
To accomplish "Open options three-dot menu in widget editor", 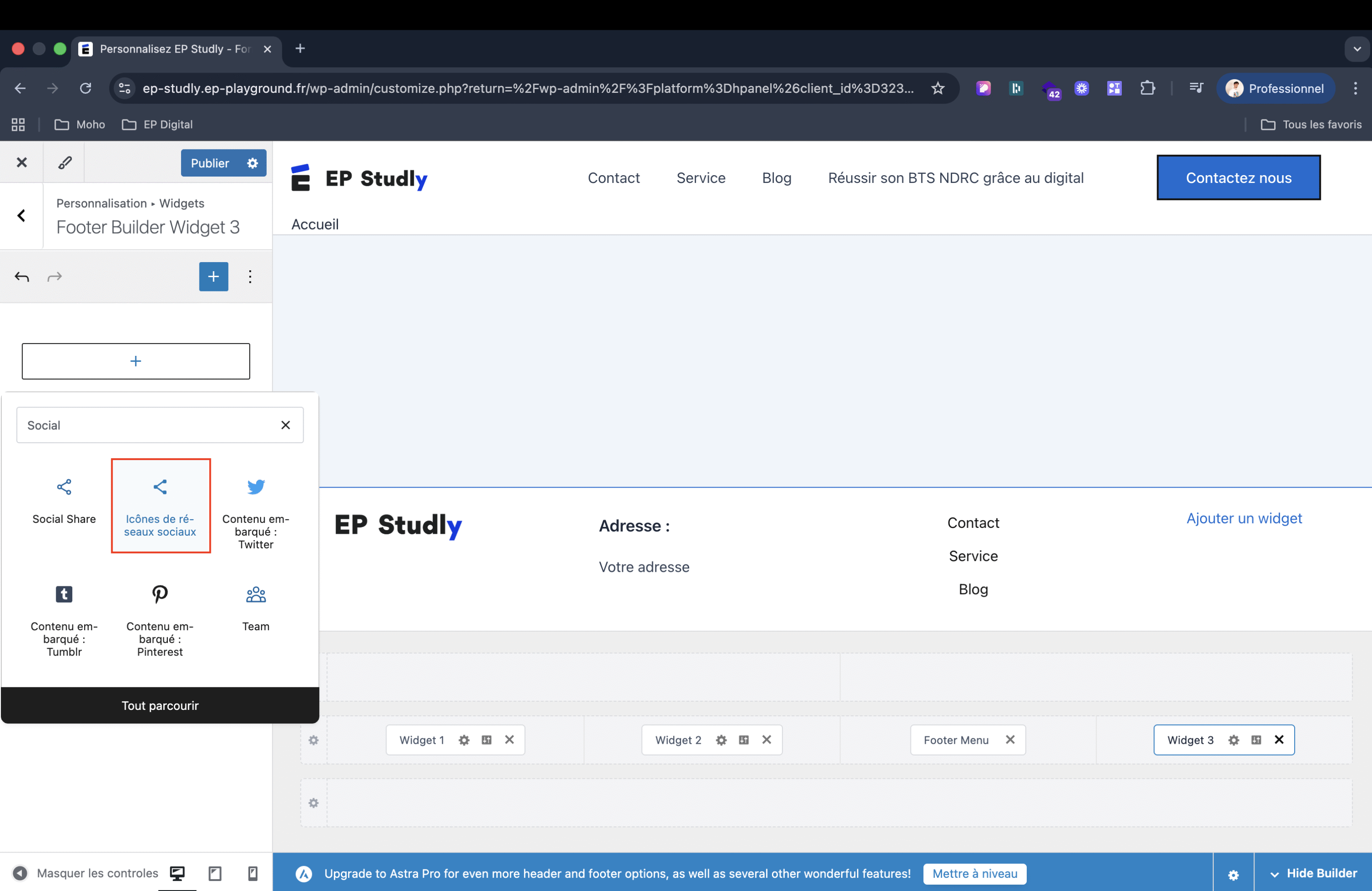I will pos(250,277).
